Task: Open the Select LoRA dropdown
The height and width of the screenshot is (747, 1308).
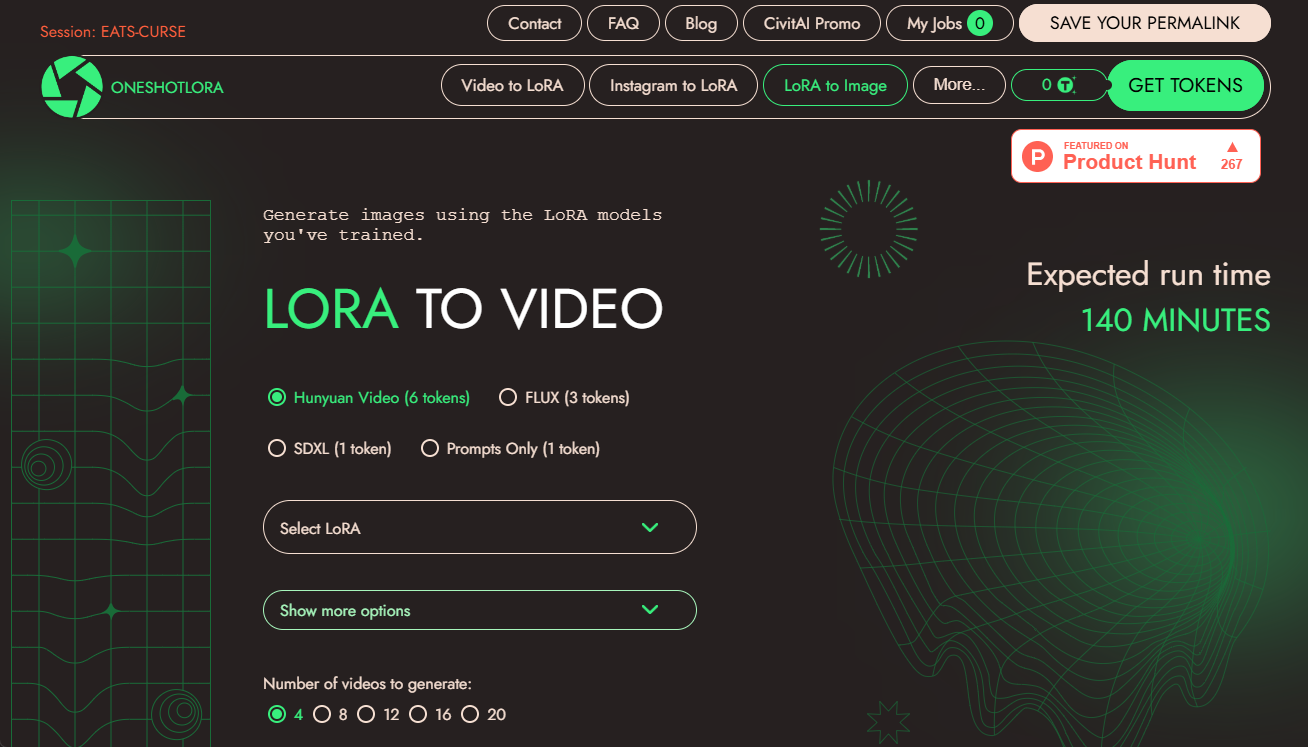Action: [x=480, y=527]
